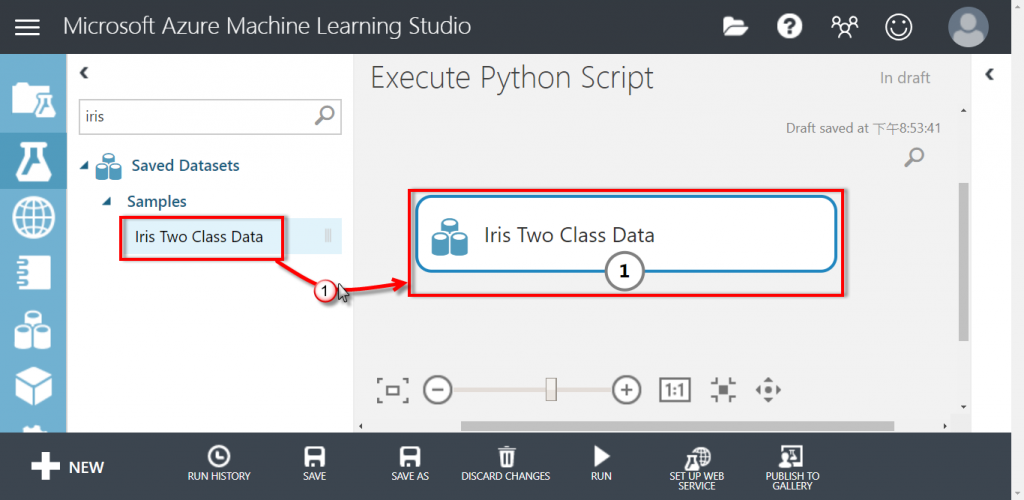Expand the properties pane chevron
Image resolution: width=1024 pixels, height=500 pixels.
tap(990, 74)
